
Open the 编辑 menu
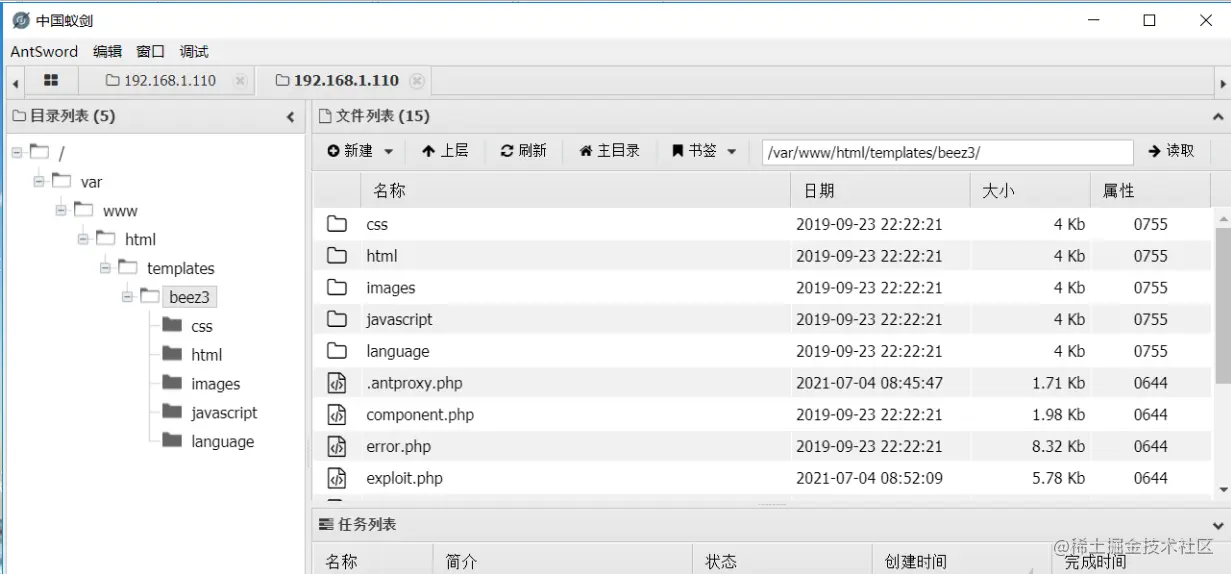(108, 52)
